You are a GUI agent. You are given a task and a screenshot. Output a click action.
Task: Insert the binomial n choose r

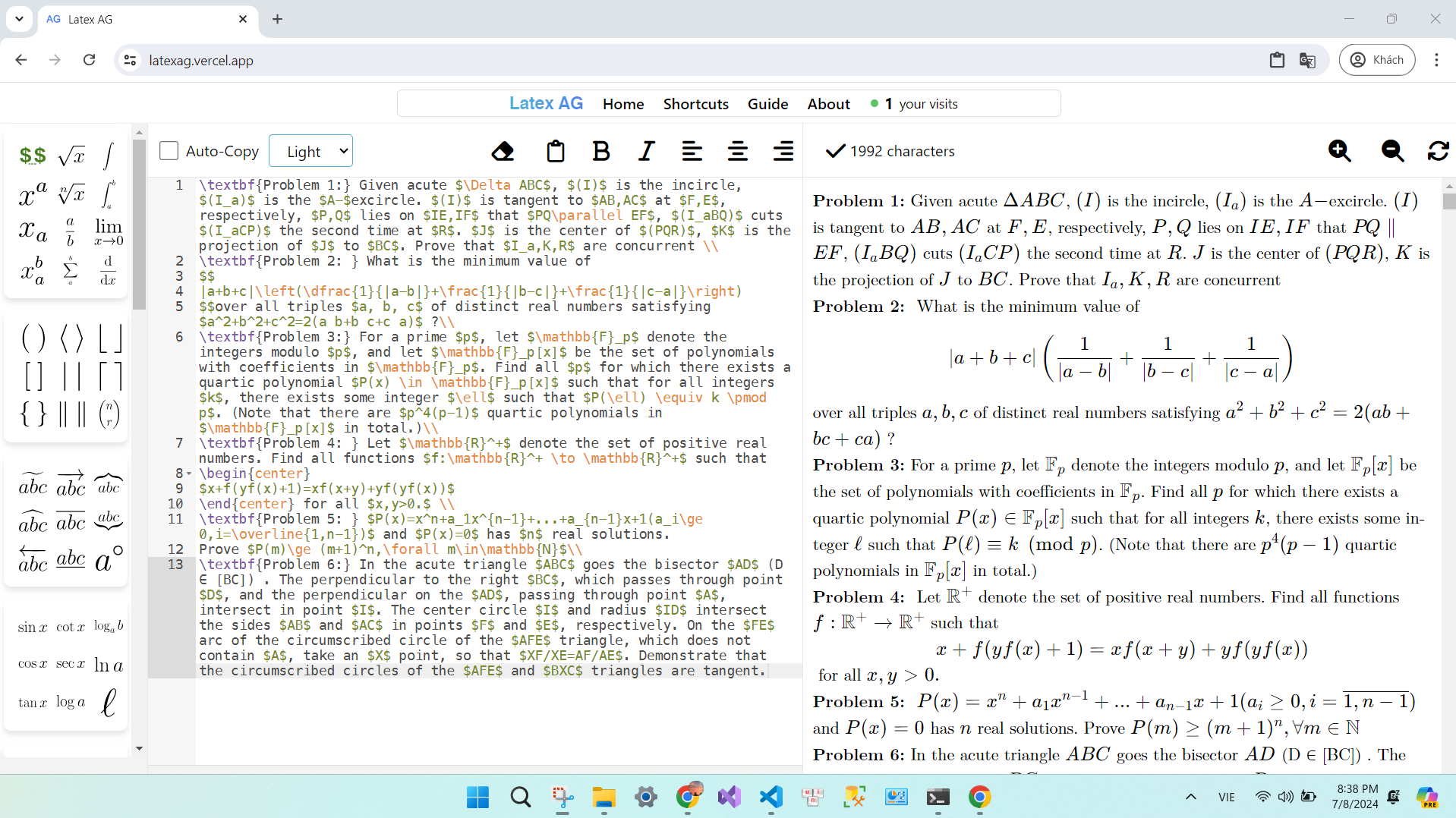[x=110, y=414]
